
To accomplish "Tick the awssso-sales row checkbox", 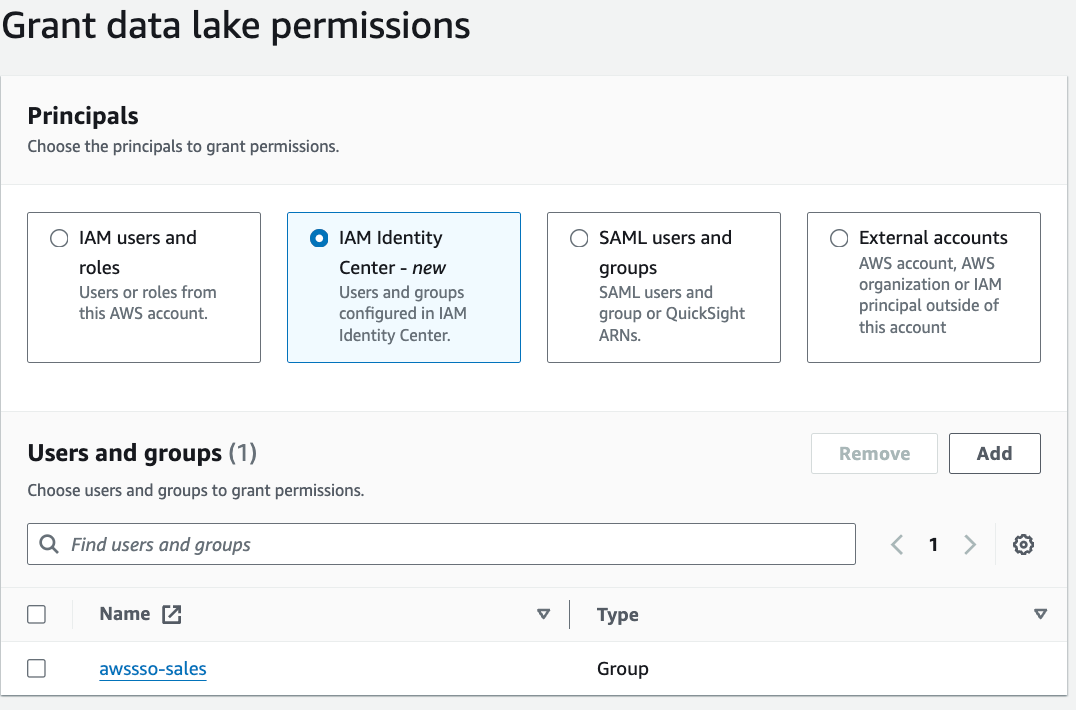I will 37,668.
